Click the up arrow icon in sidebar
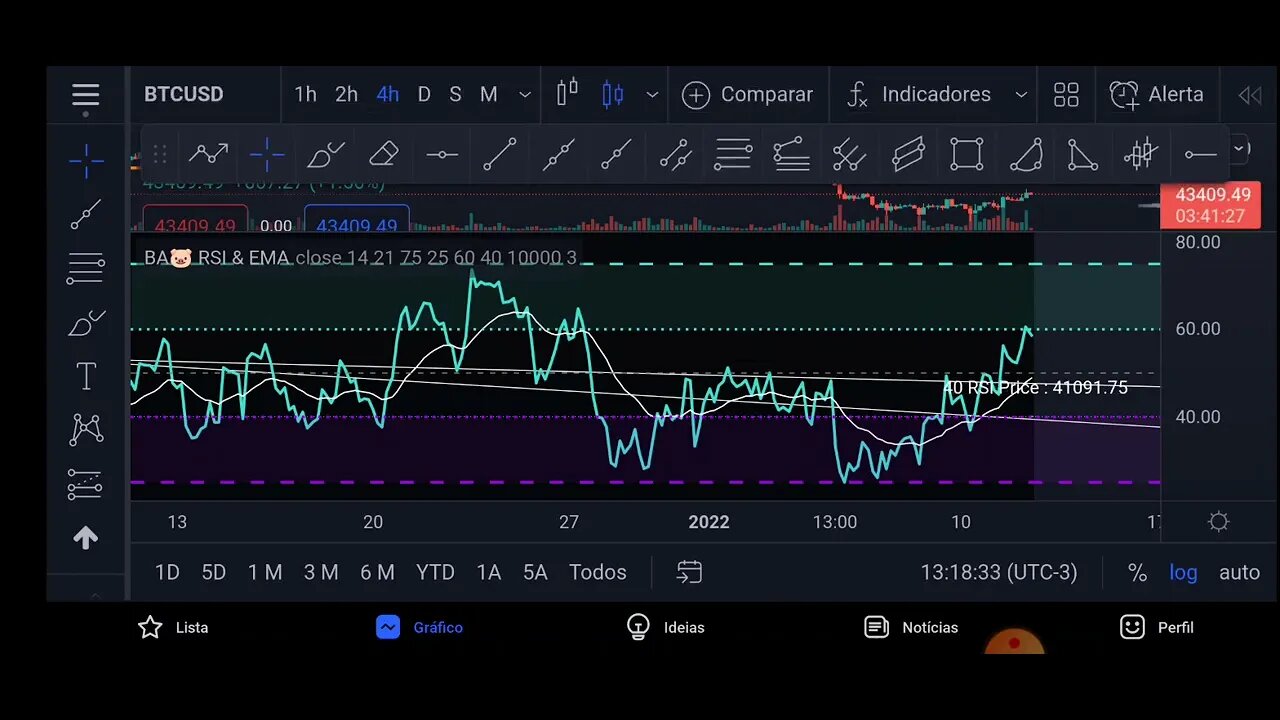1280x720 pixels. pos(86,538)
